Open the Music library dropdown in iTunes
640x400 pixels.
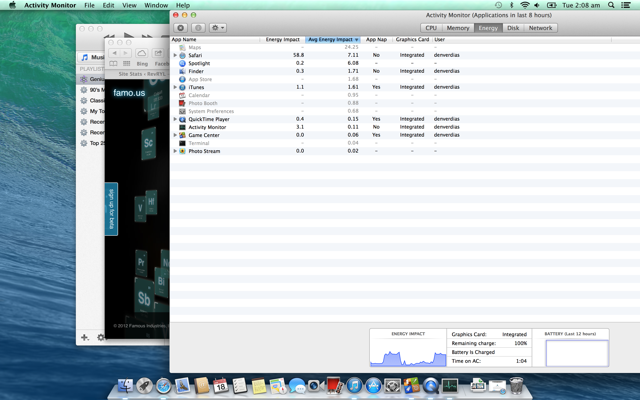[x=91, y=57]
